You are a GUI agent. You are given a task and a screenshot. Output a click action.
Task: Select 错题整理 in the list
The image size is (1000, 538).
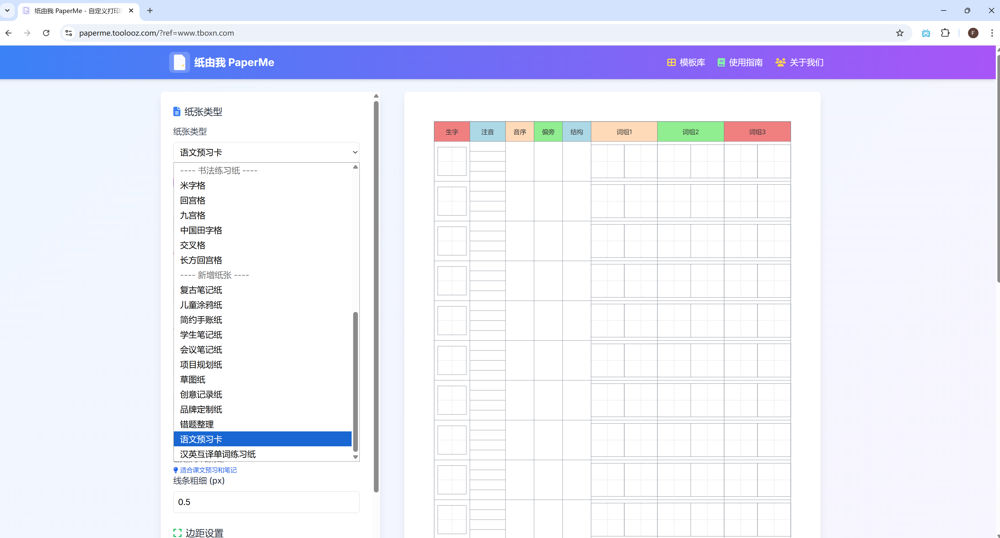coord(197,424)
